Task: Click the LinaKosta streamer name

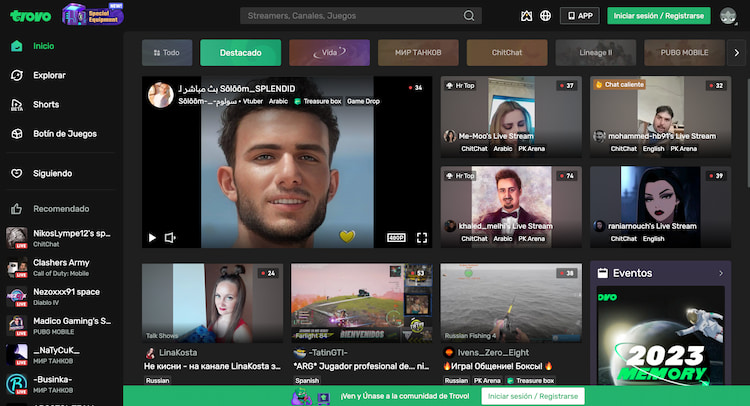Action: click(178, 352)
